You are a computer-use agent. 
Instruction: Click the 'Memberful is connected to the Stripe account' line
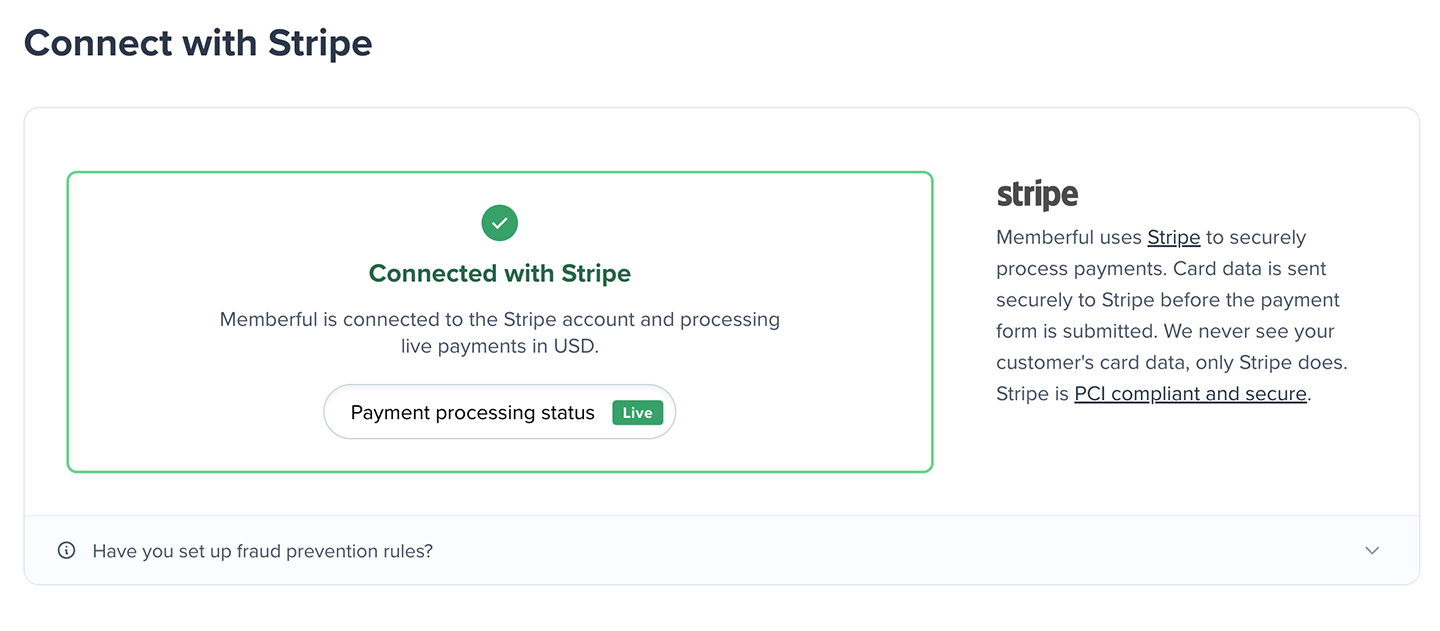click(499, 320)
